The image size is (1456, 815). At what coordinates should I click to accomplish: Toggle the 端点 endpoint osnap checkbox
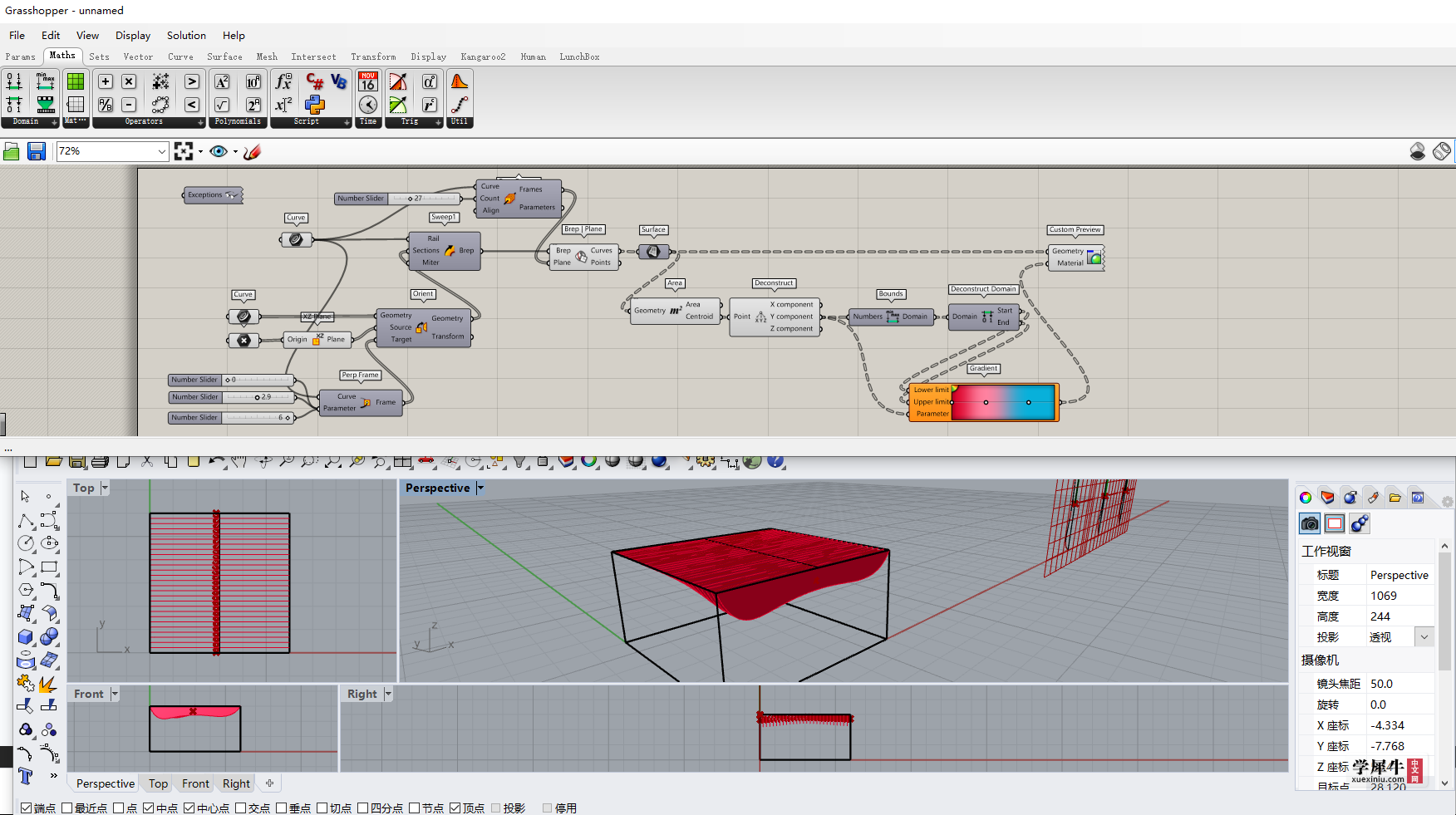click(26, 808)
